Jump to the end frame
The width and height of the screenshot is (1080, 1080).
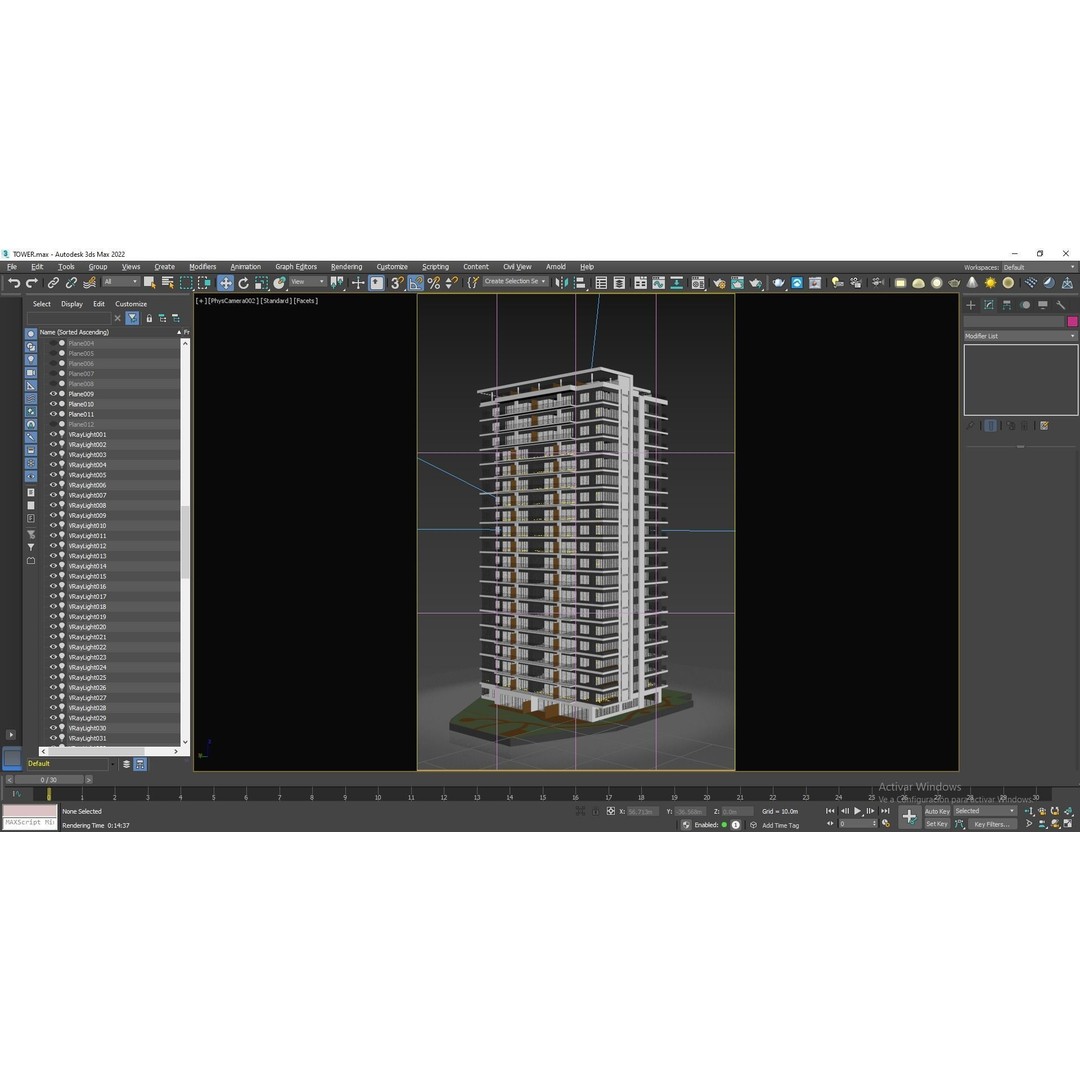885,811
